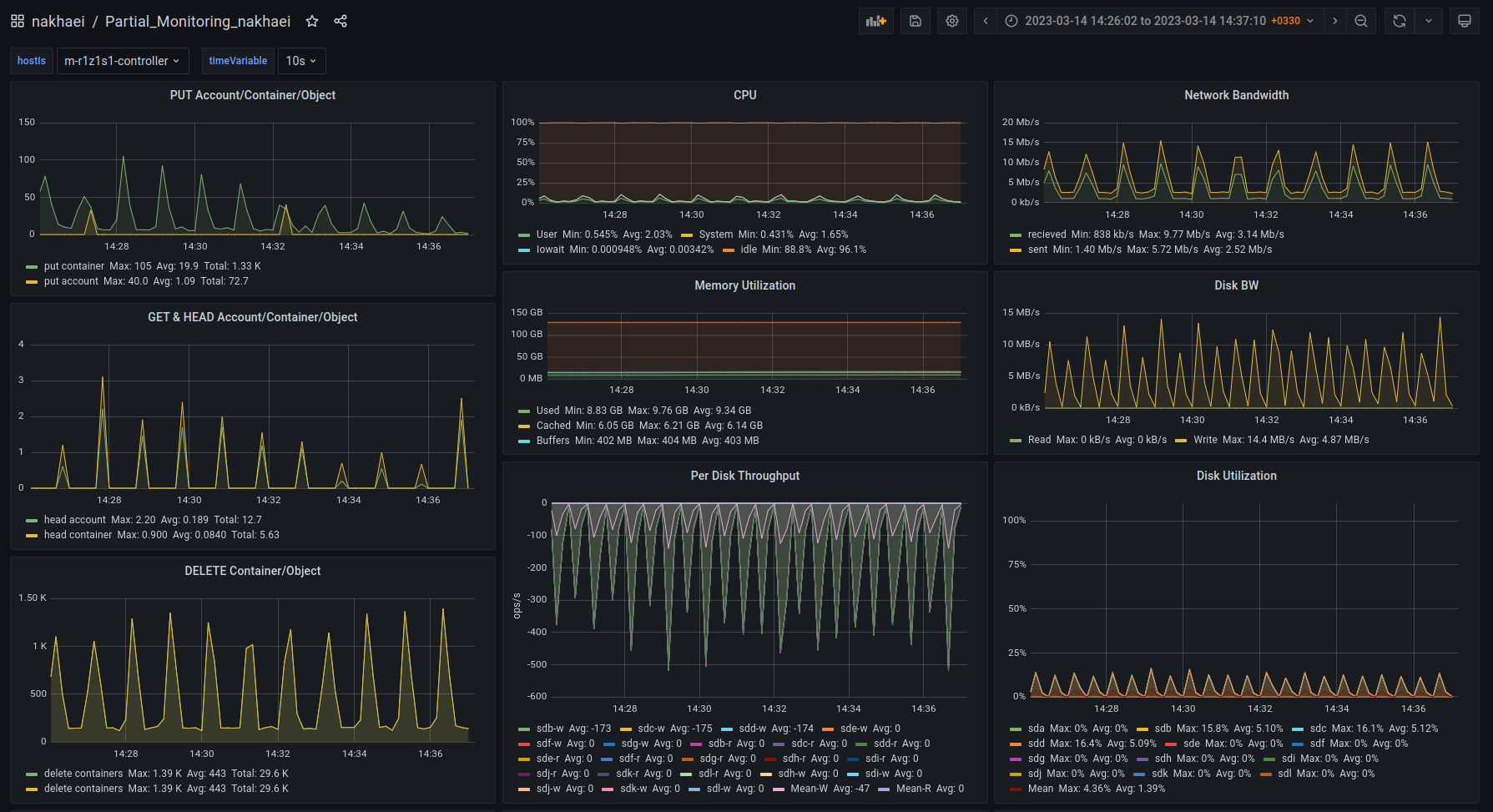Click the add panel icon

click(875, 21)
